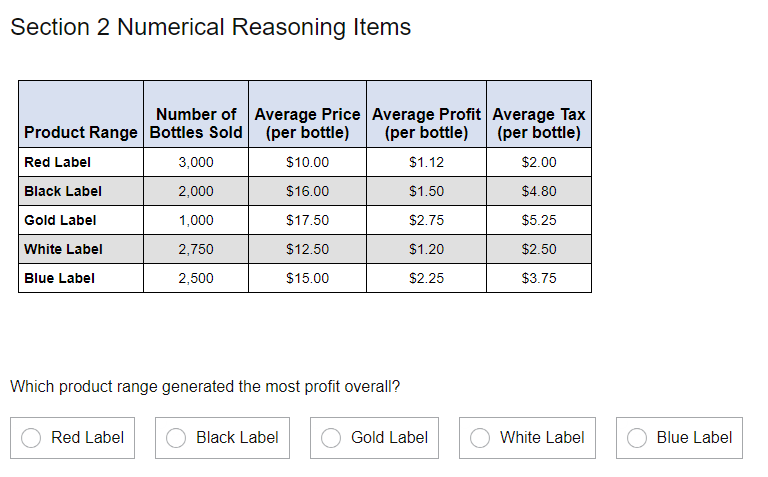The width and height of the screenshot is (768, 477).
Task: Click the $2.75 average profit cell
Action: (x=427, y=220)
